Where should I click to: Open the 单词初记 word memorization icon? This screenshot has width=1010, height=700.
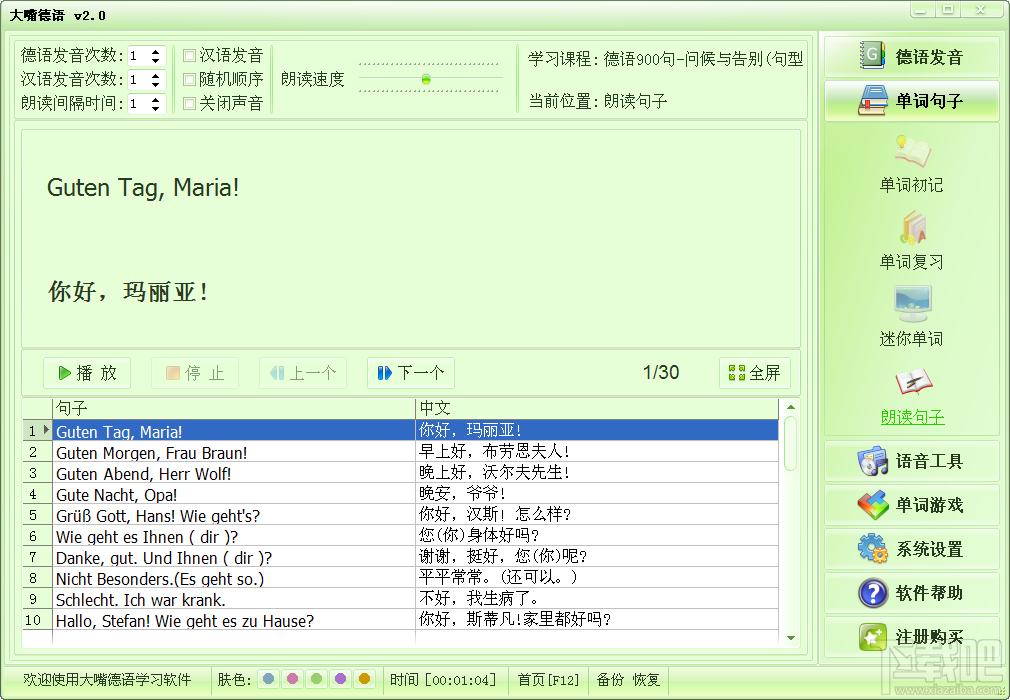pos(911,152)
